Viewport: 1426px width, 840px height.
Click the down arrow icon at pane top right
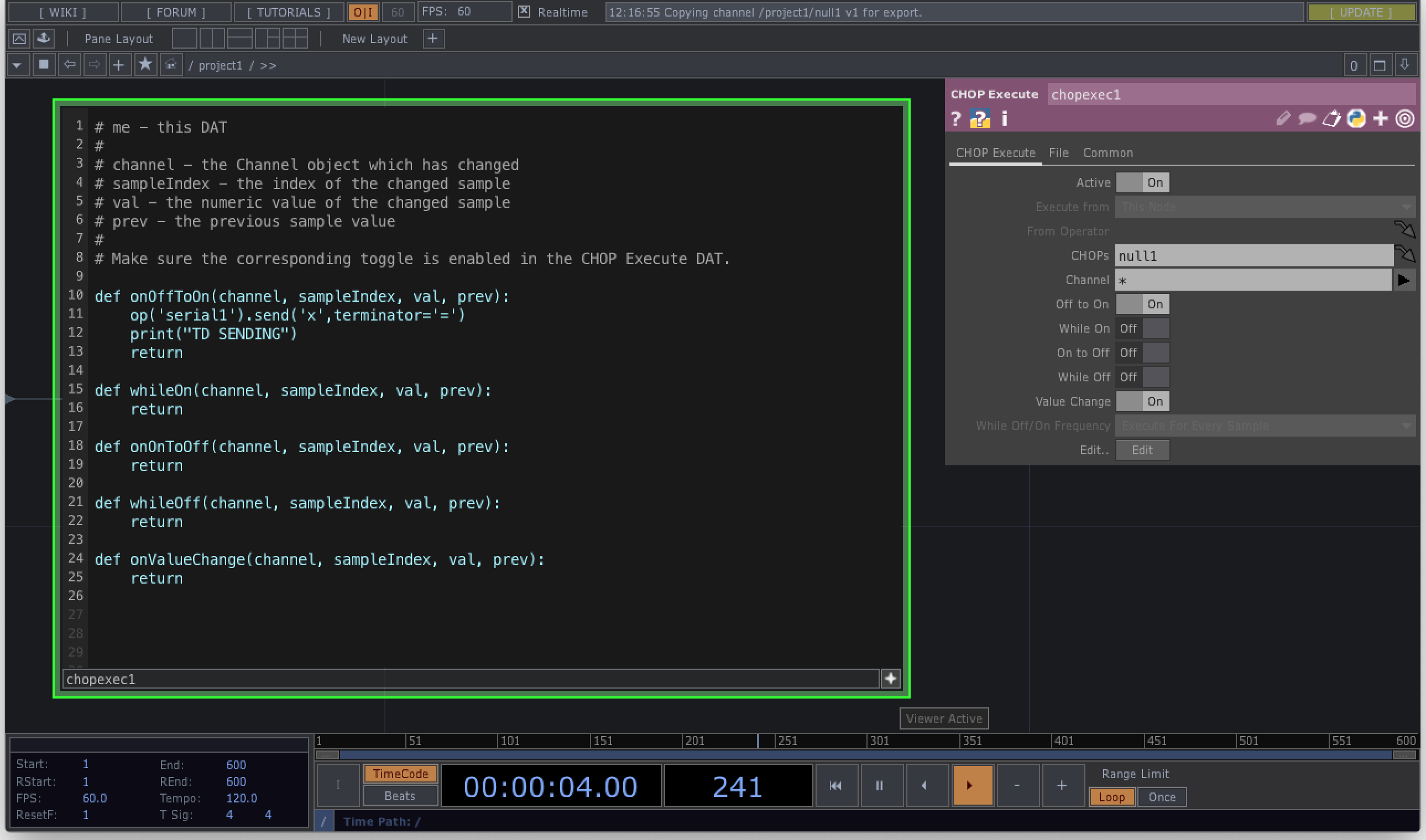pyautogui.click(x=1405, y=65)
